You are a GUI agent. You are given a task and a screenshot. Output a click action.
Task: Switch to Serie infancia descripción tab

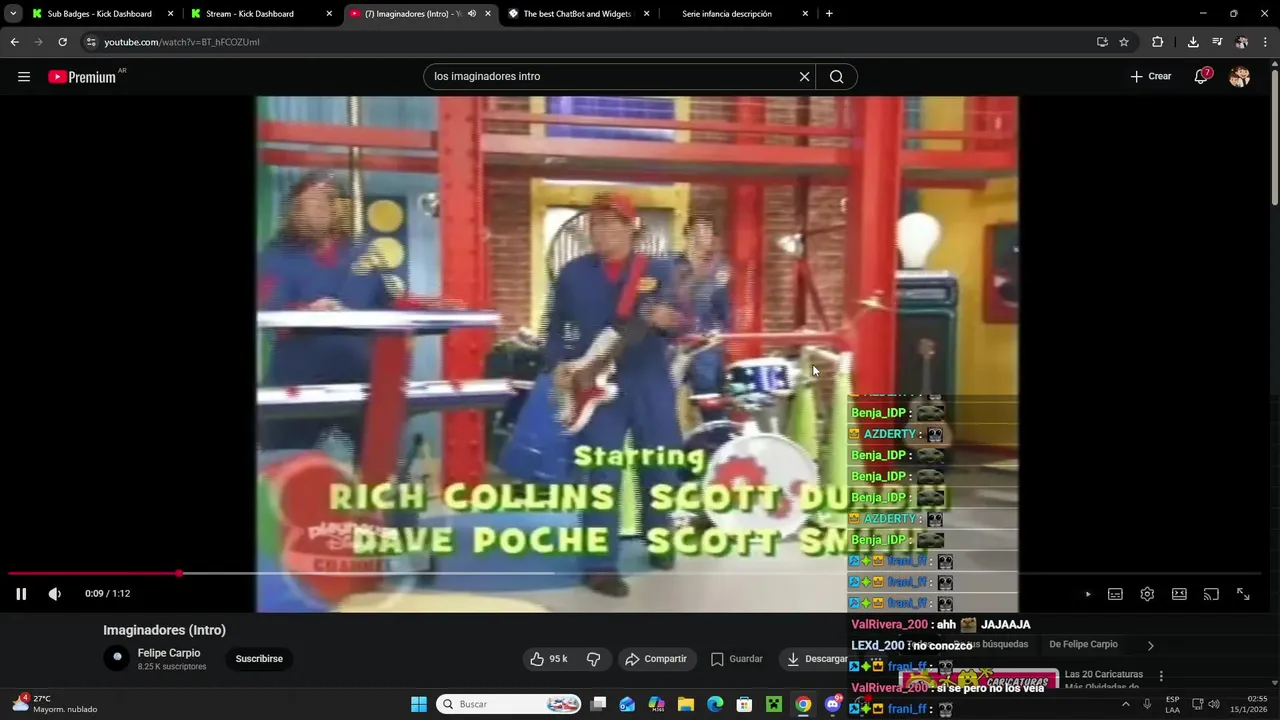(x=727, y=14)
